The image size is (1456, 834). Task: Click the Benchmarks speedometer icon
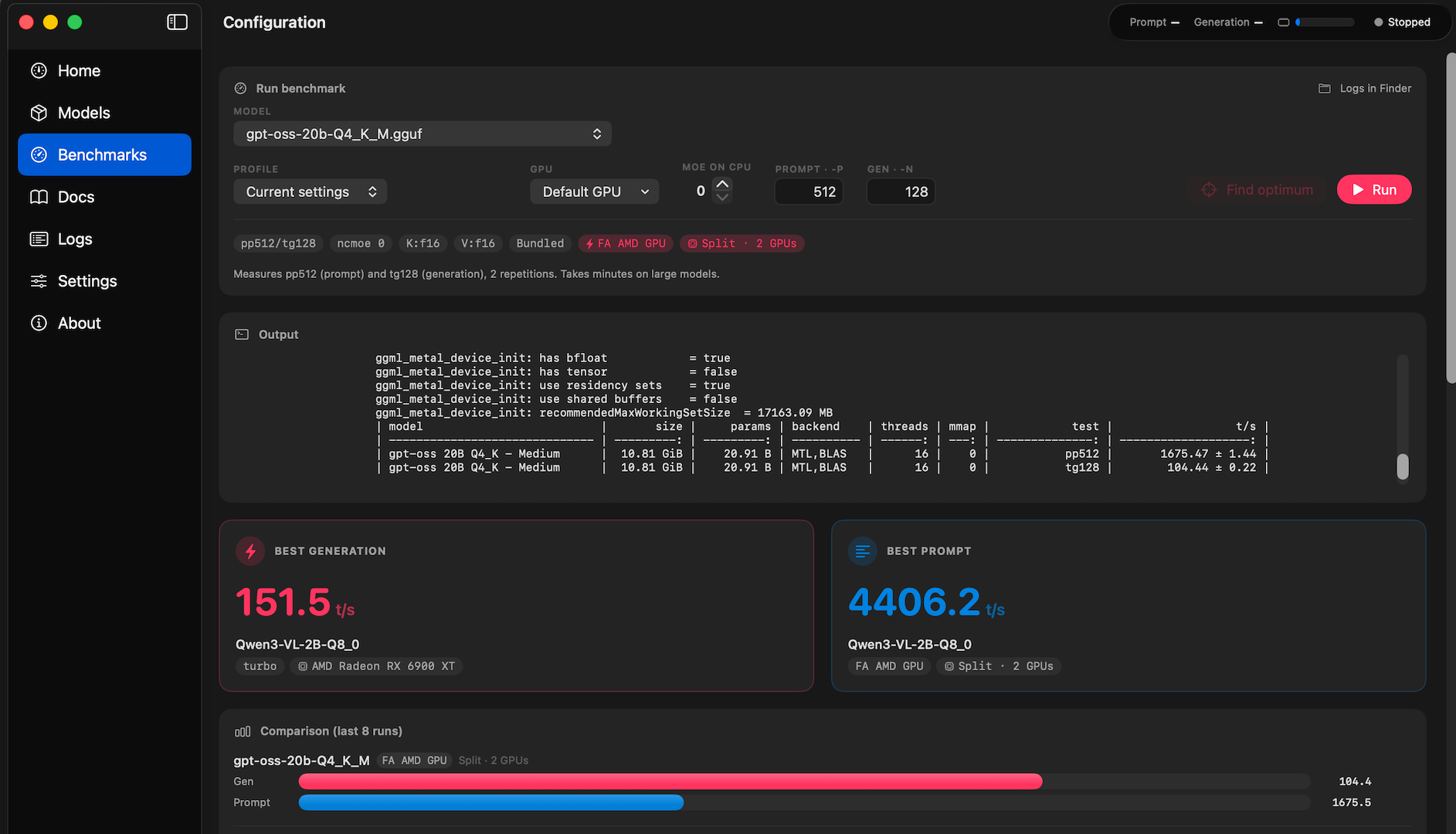[39, 154]
